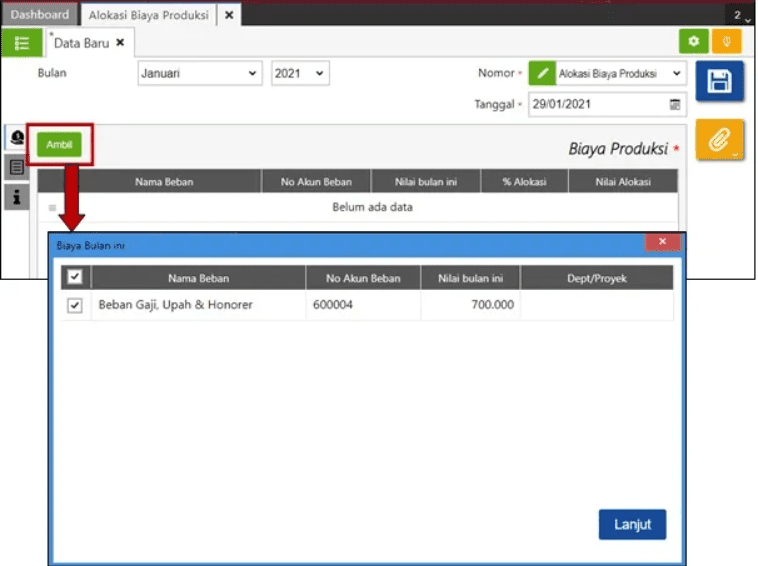The image size is (758, 566).
Task: Toggle the select-all checkbox in popup header
Action: [x=75, y=278]
